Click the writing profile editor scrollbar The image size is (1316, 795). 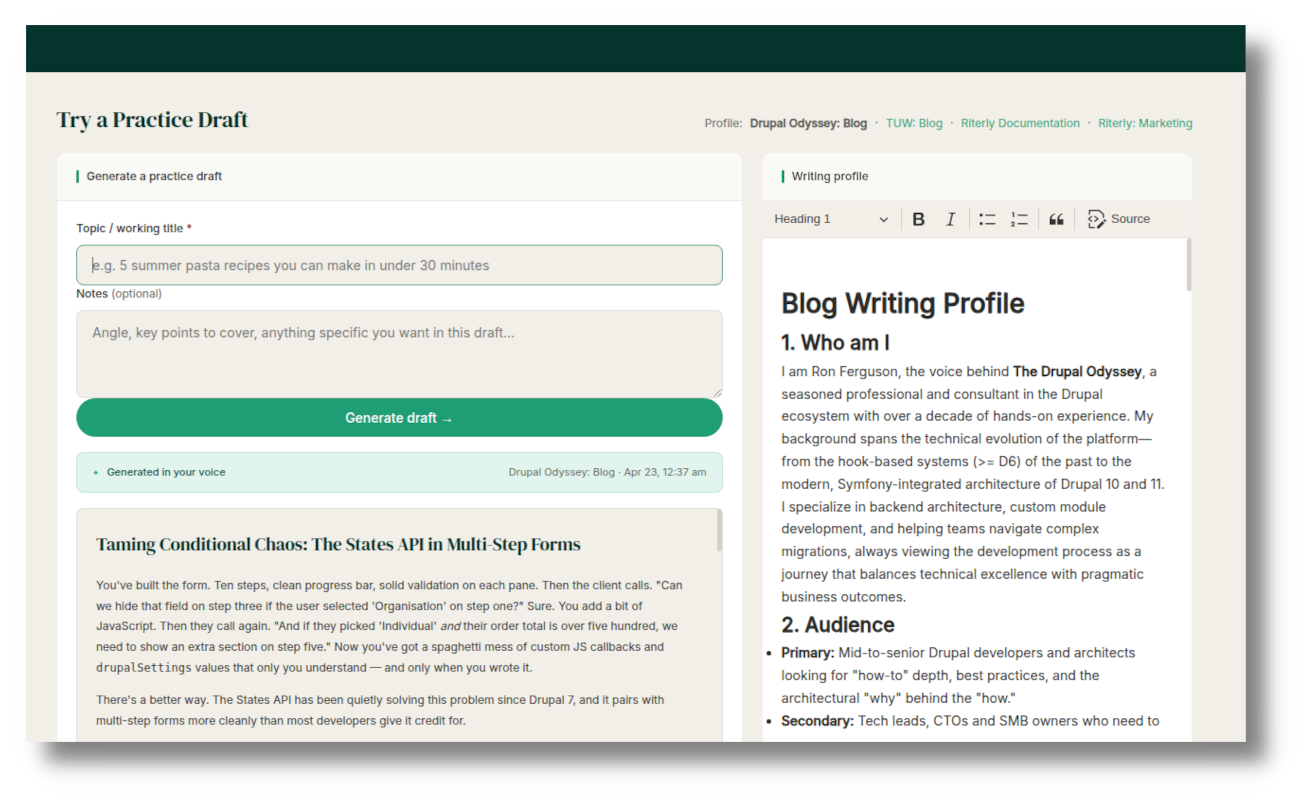(1189, 266)
